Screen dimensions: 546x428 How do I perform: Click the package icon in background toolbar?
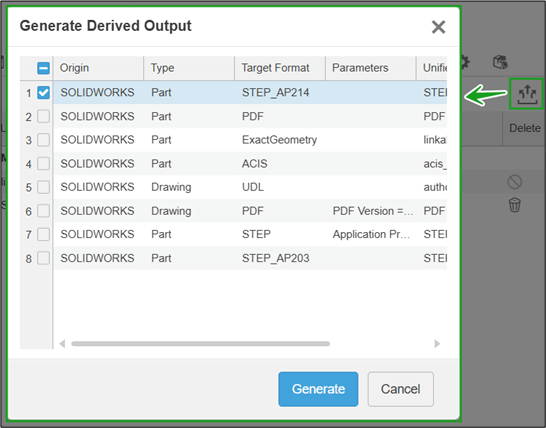pyautogui.click(x=500, y=62)
